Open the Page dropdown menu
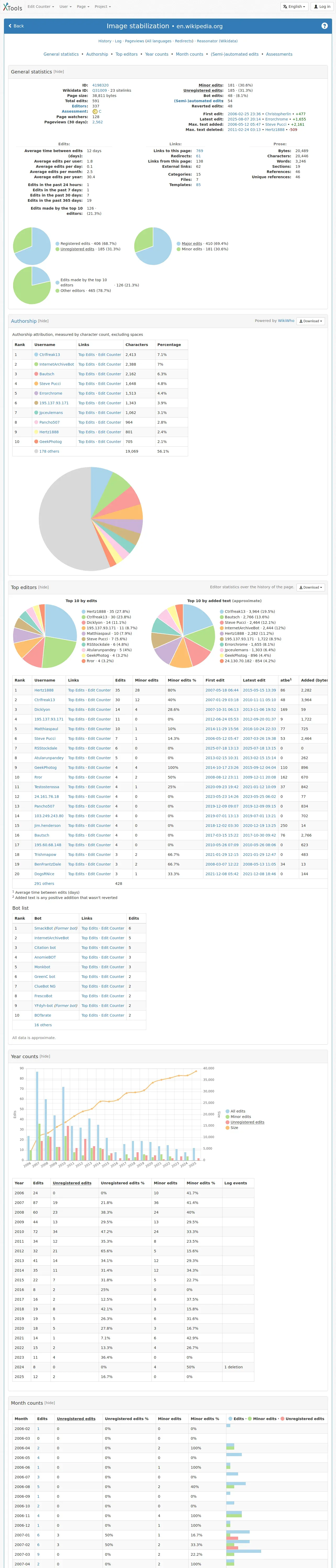The width and height of the screenshot is (336, 1568). (83, 7)
